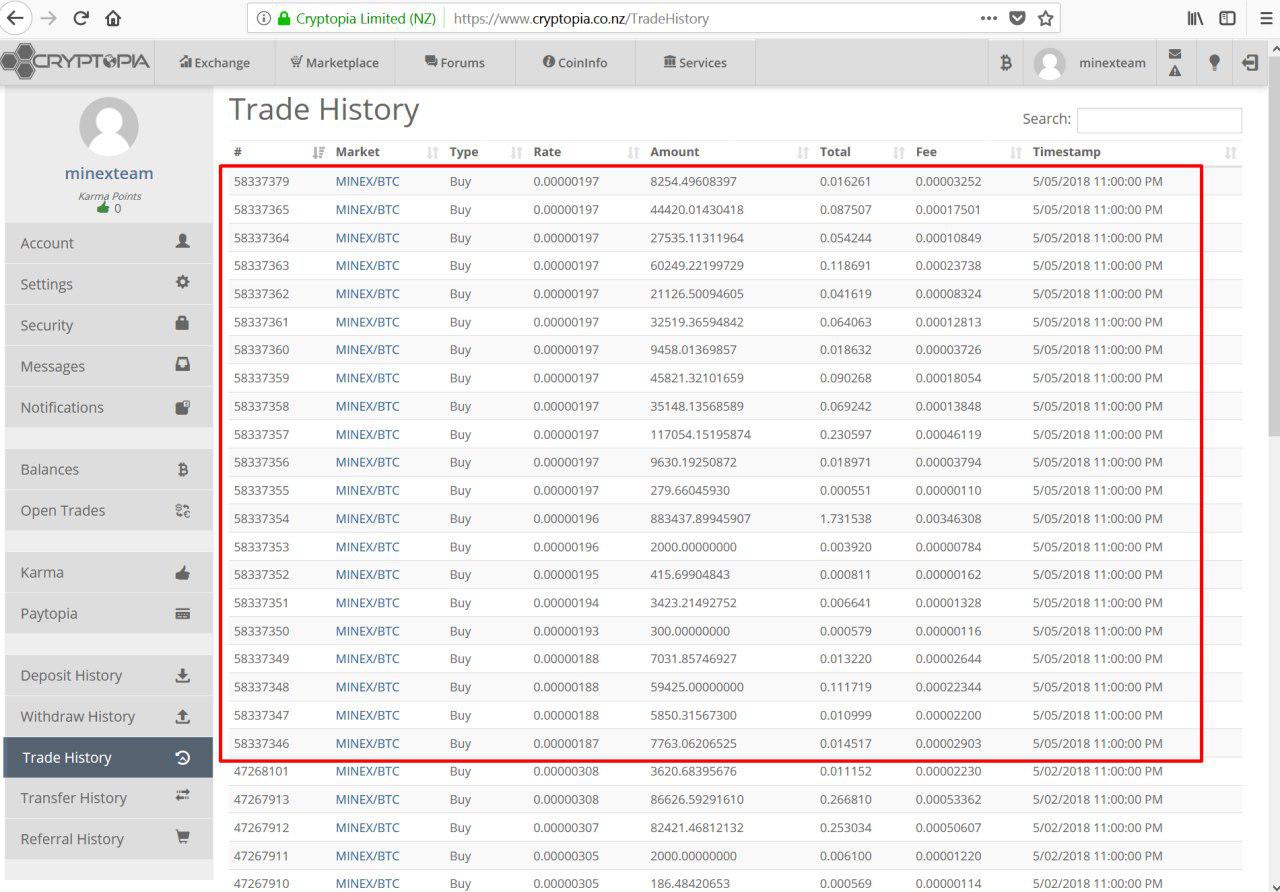1280x892 pixels.
Task: Click the browser forward arrow
Action: (49, 18)
